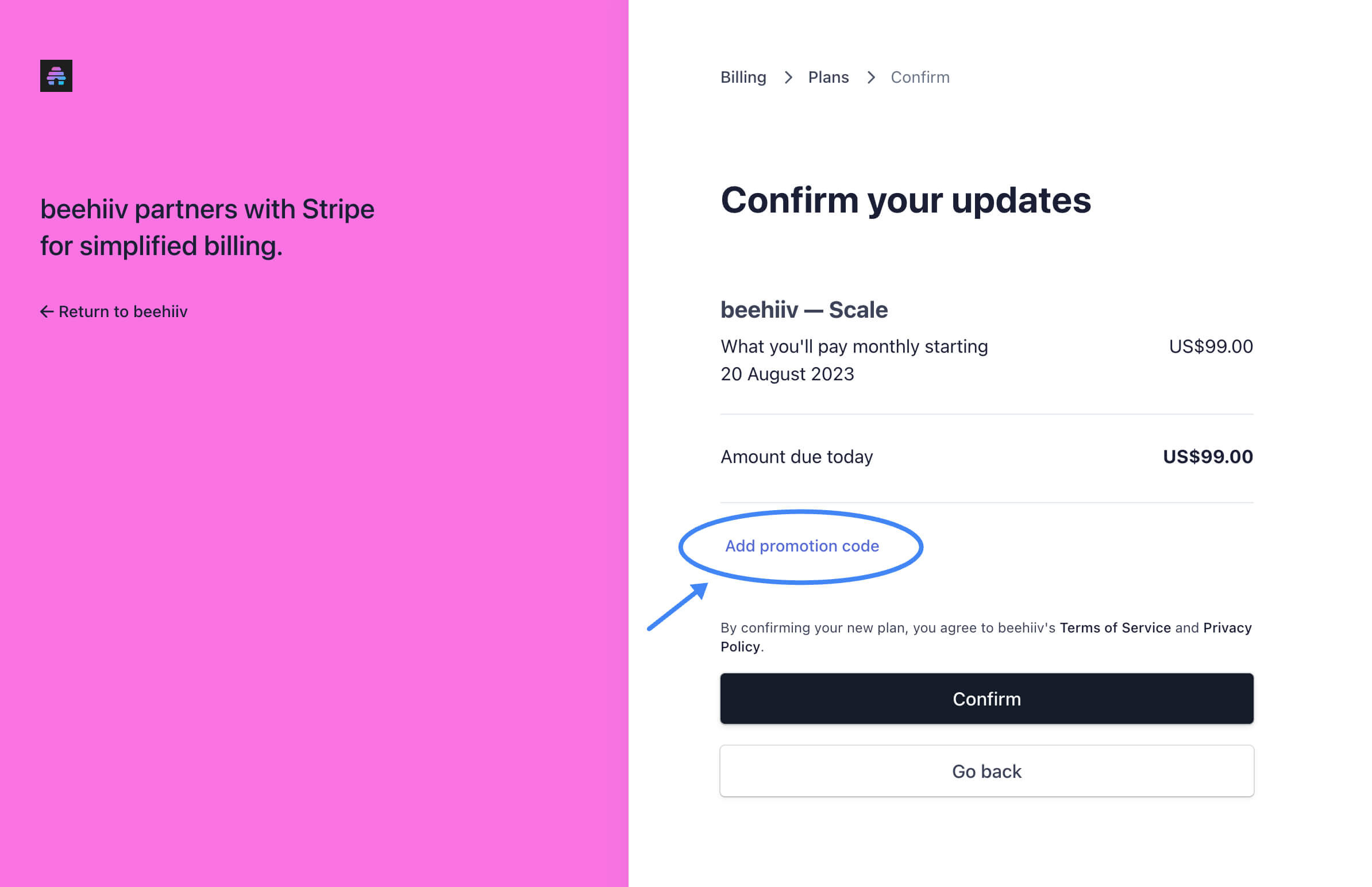Click the chevron between Billing and Plans
The image size is (1372, 887).
pyautogui.click(x=787, y=77)
